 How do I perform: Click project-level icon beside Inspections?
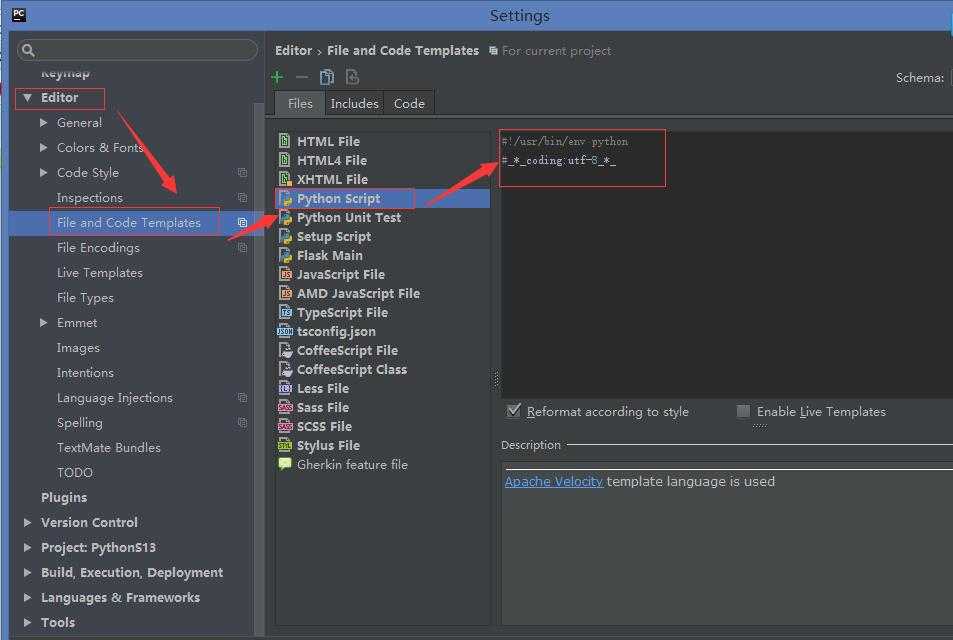tap(243, 198)
